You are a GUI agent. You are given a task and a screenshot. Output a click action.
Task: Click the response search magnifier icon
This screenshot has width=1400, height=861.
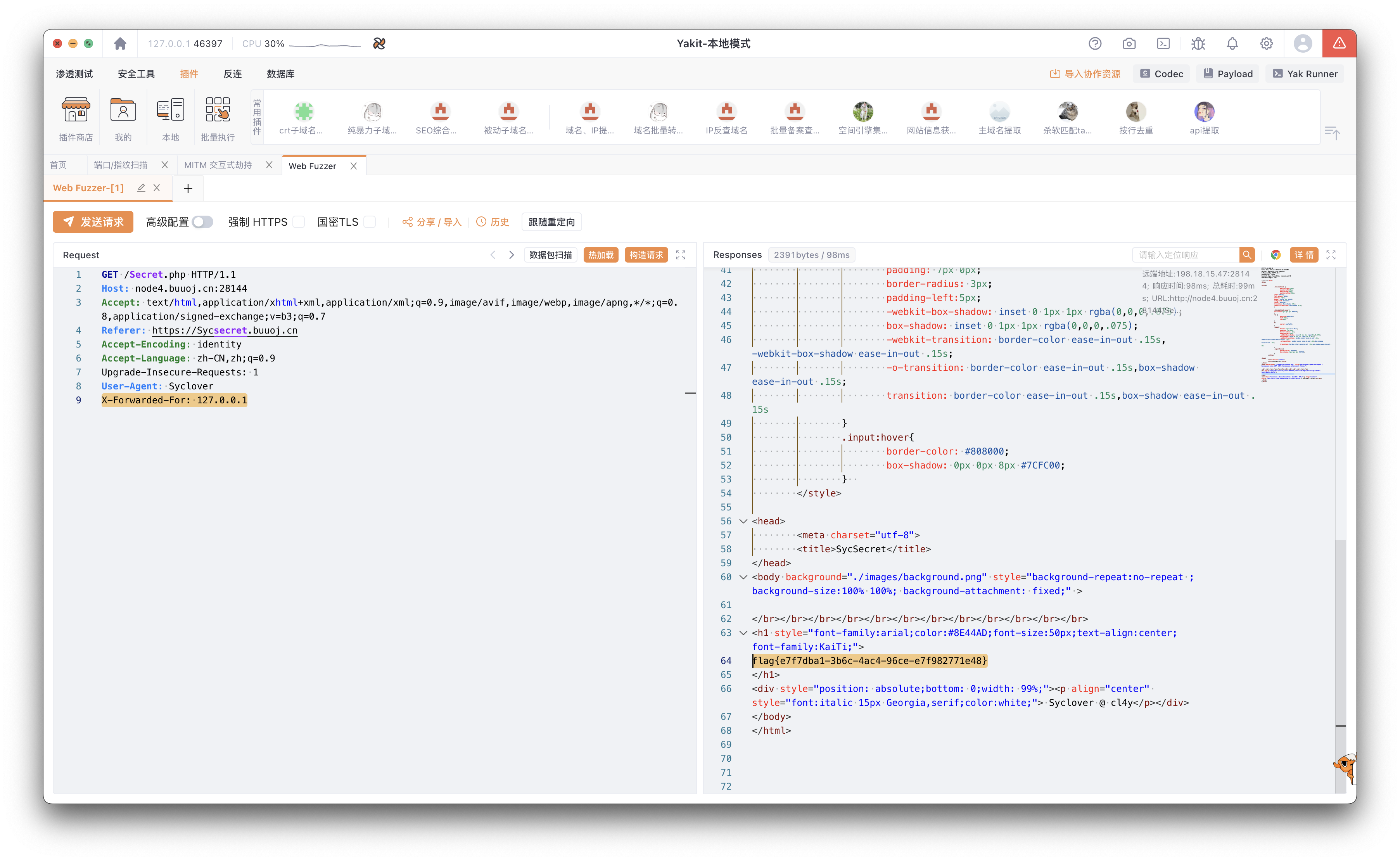[1247, 255]
